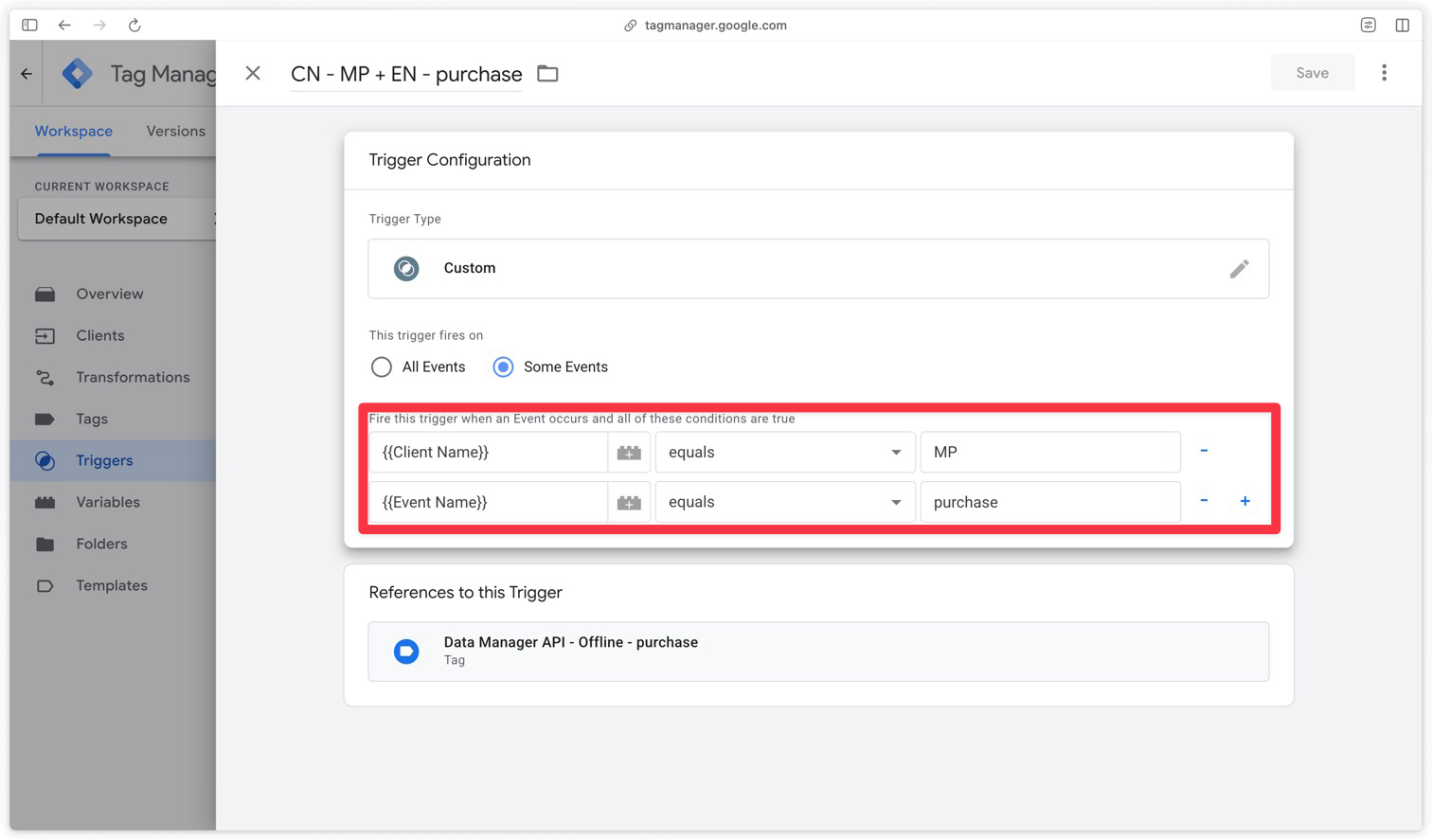Click the Custom trigger type icon

click(406, 269)
